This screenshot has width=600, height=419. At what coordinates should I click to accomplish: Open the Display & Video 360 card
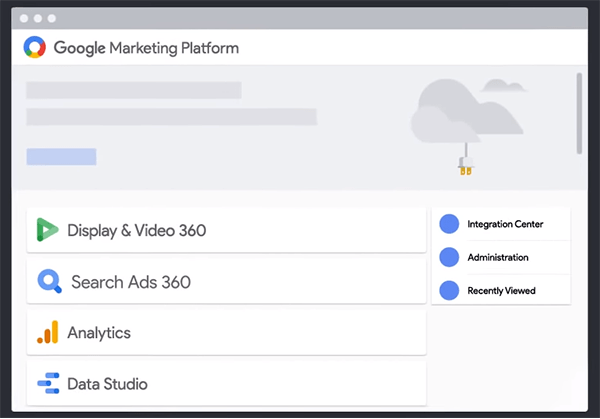point(227,230)
